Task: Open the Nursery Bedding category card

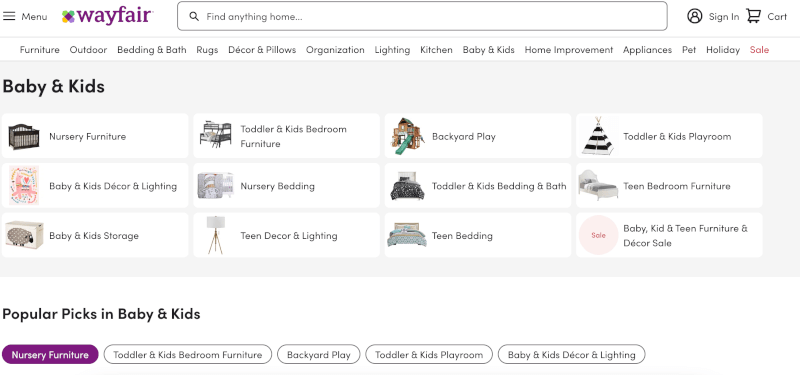Action: click(x=286, y=186)
